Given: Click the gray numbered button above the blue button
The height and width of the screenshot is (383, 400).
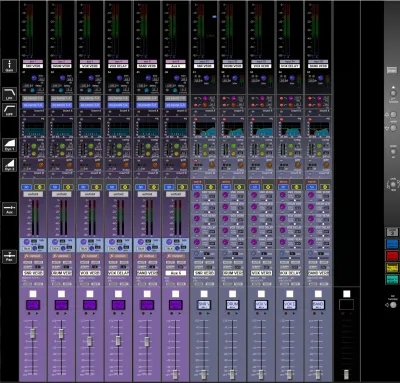Looking at the screenshot, I should tap(392, 232).
